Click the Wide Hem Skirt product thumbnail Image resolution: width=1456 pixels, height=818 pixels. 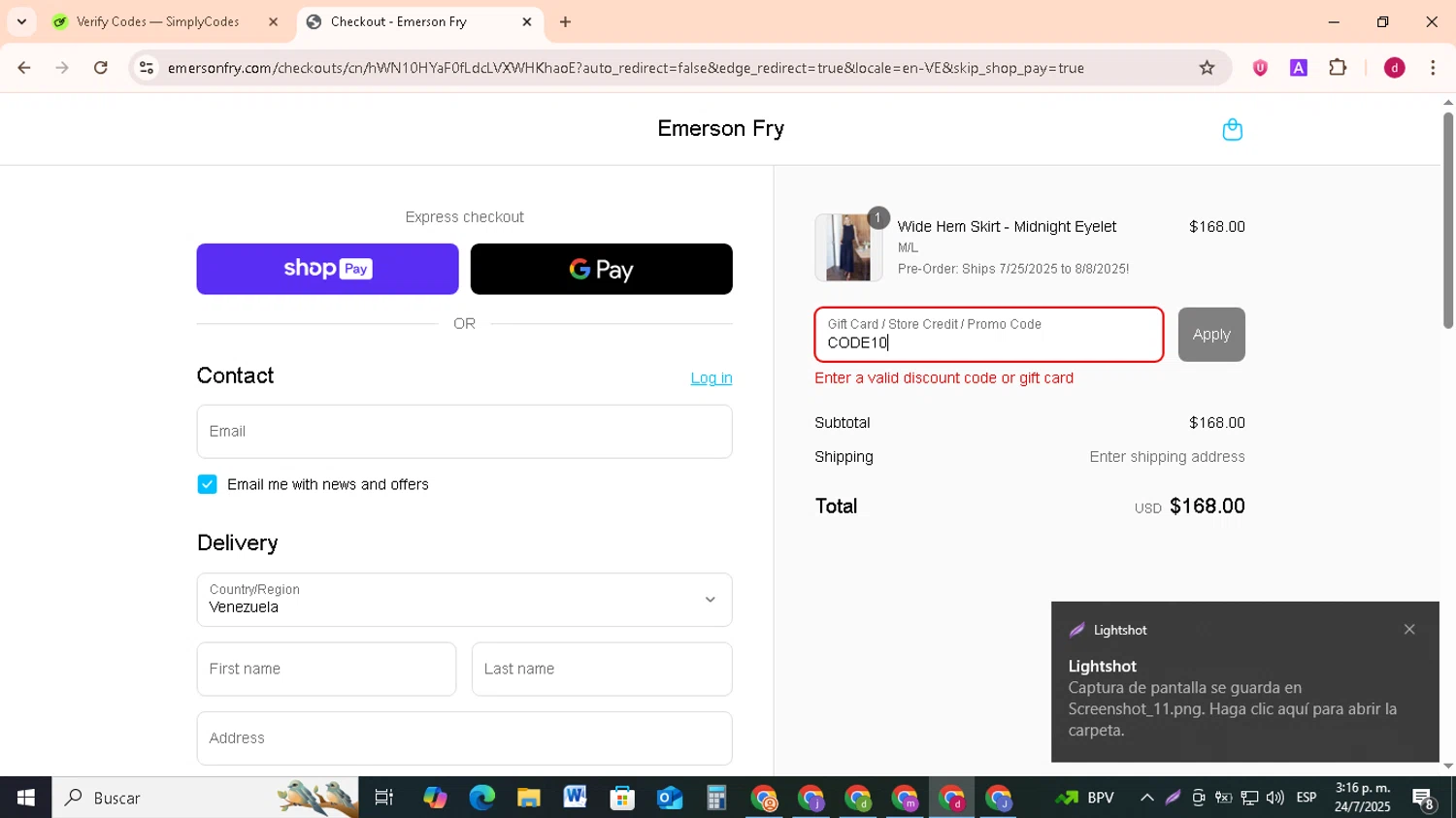click(x=848, y=247)
